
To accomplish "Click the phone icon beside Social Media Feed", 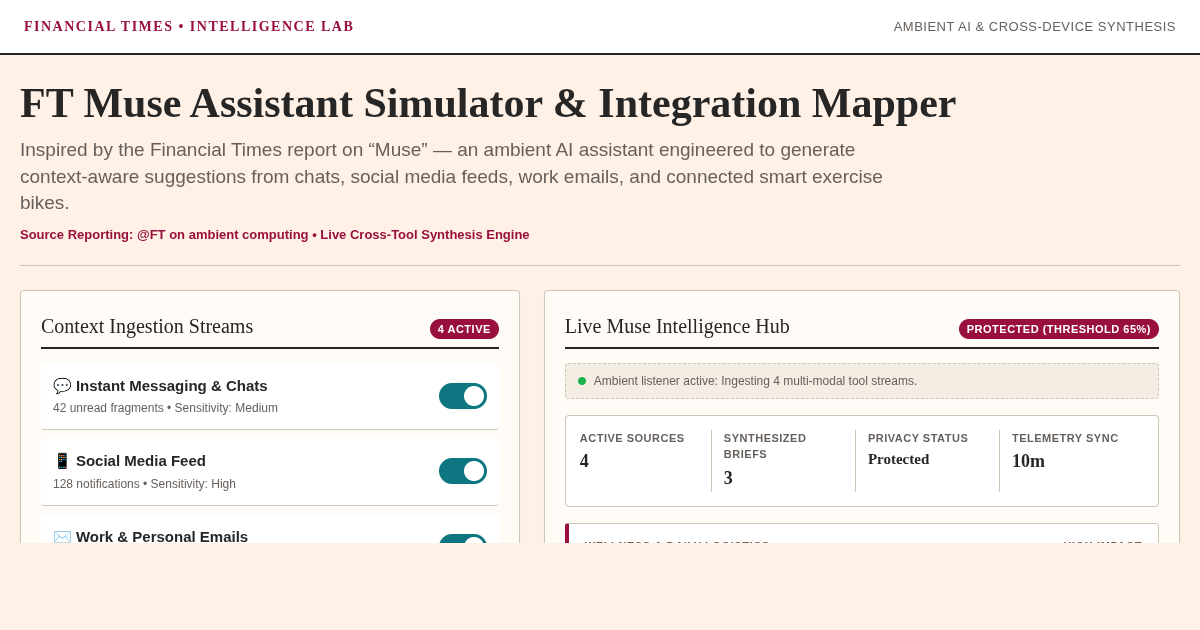I will 62,461.
